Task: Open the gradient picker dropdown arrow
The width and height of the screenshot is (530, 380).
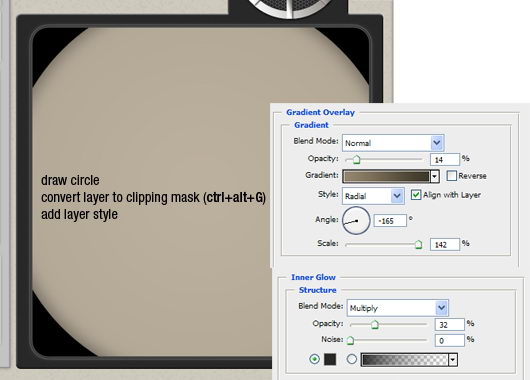Action: [x=434, y=176]
